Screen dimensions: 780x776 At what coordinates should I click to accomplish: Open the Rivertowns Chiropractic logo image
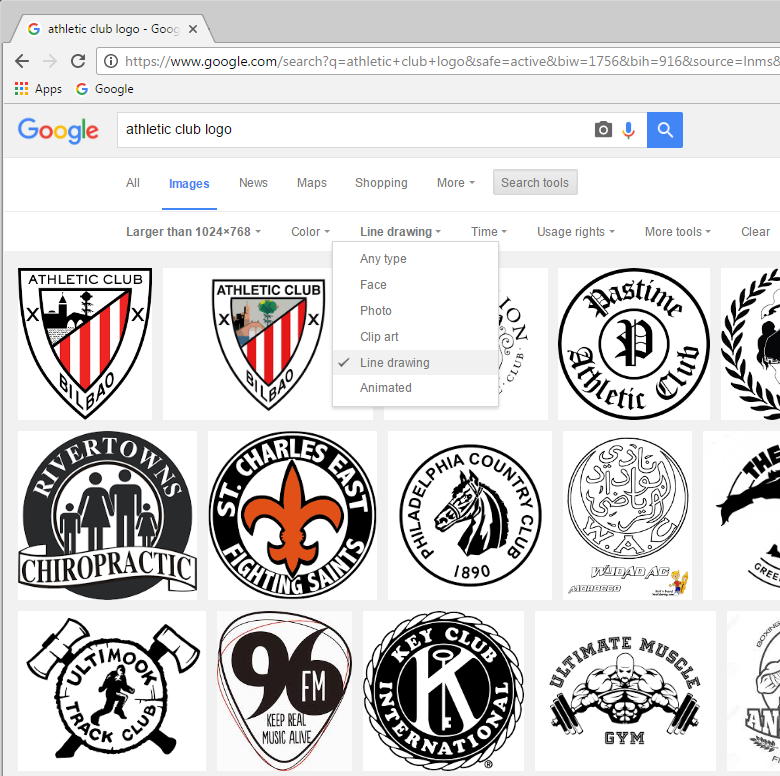tap(107, 515)
